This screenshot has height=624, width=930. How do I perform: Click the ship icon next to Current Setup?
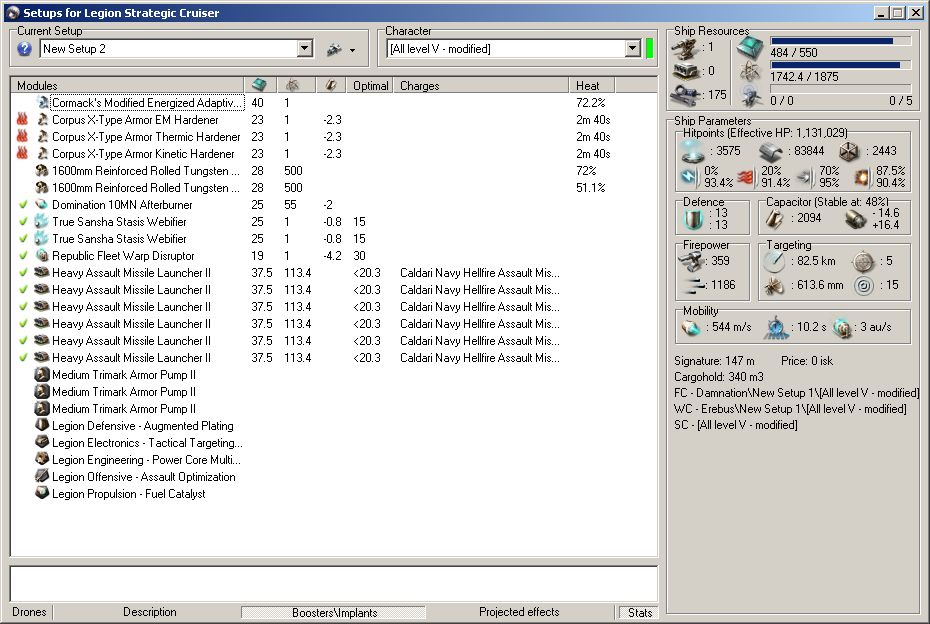(x=334, y=49)
